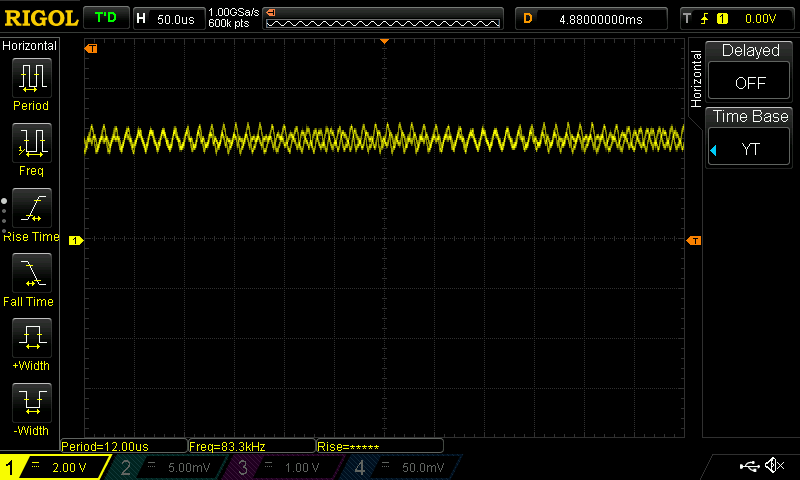Click the trigger source channel 1 badge
This screenshot has width=800, height=480.
(722, 19)
